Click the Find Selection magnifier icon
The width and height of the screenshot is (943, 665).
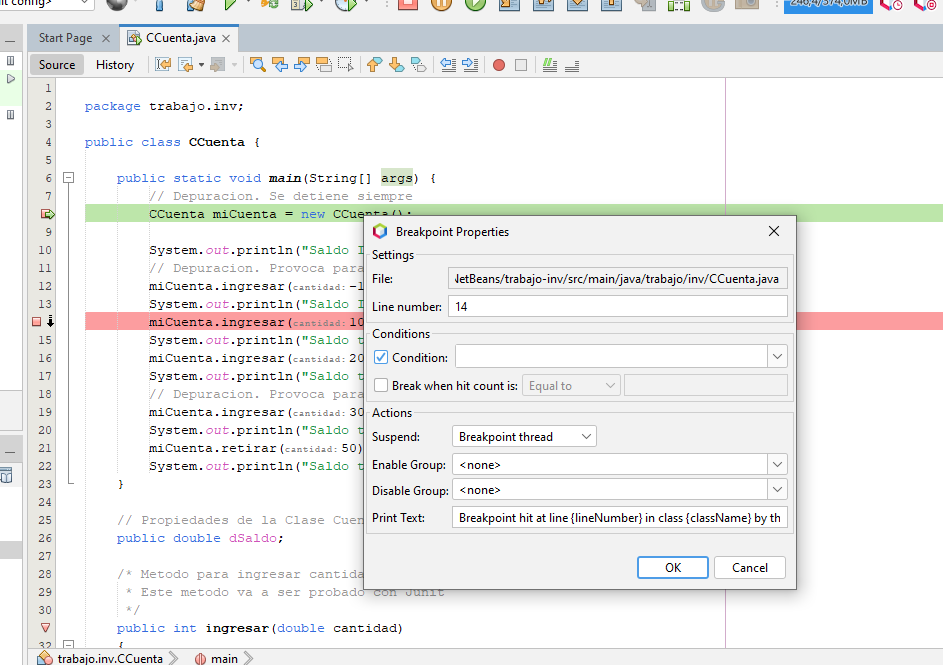point(257,65)
